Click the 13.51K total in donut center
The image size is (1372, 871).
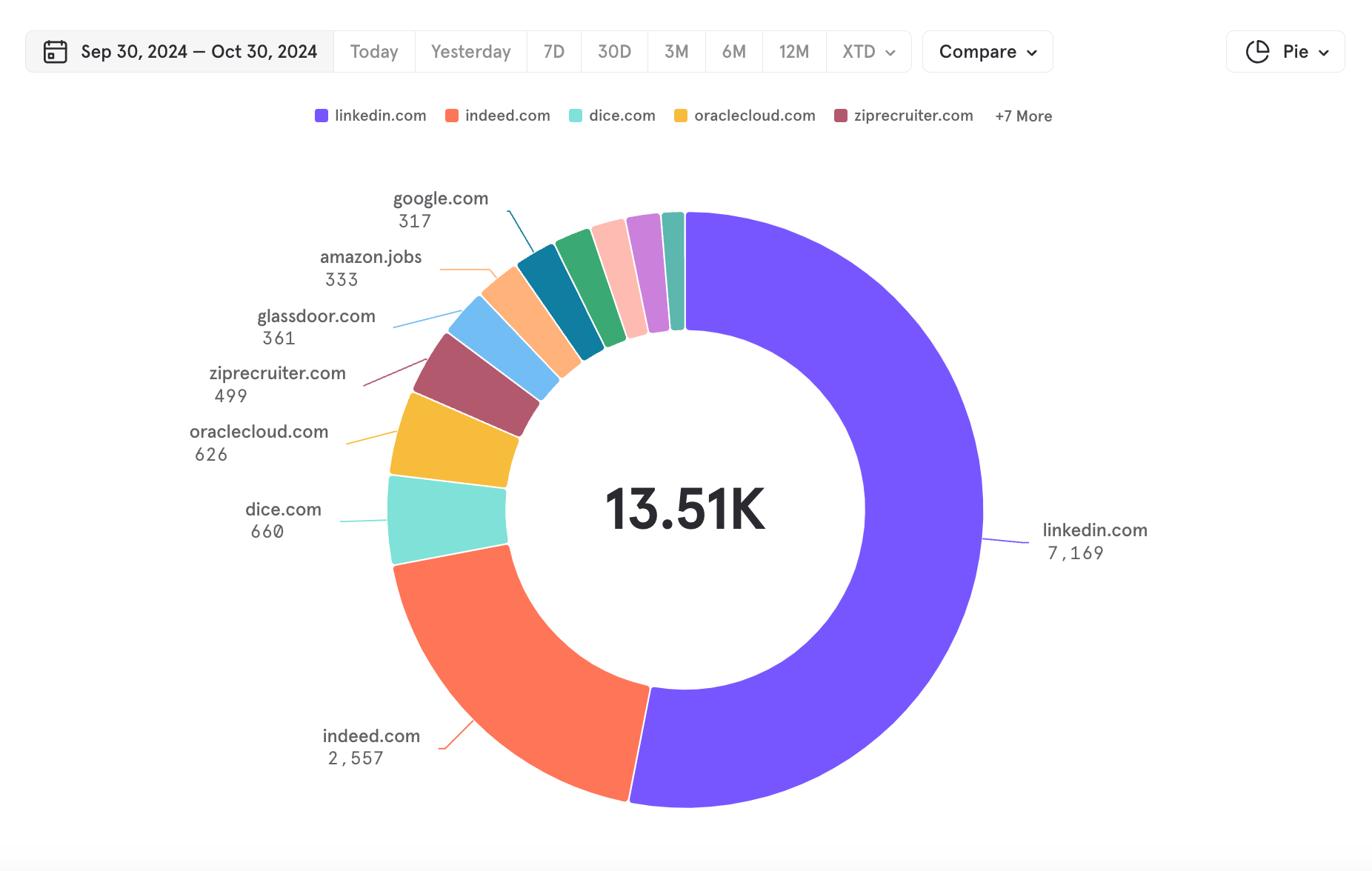tap(685, 510)
